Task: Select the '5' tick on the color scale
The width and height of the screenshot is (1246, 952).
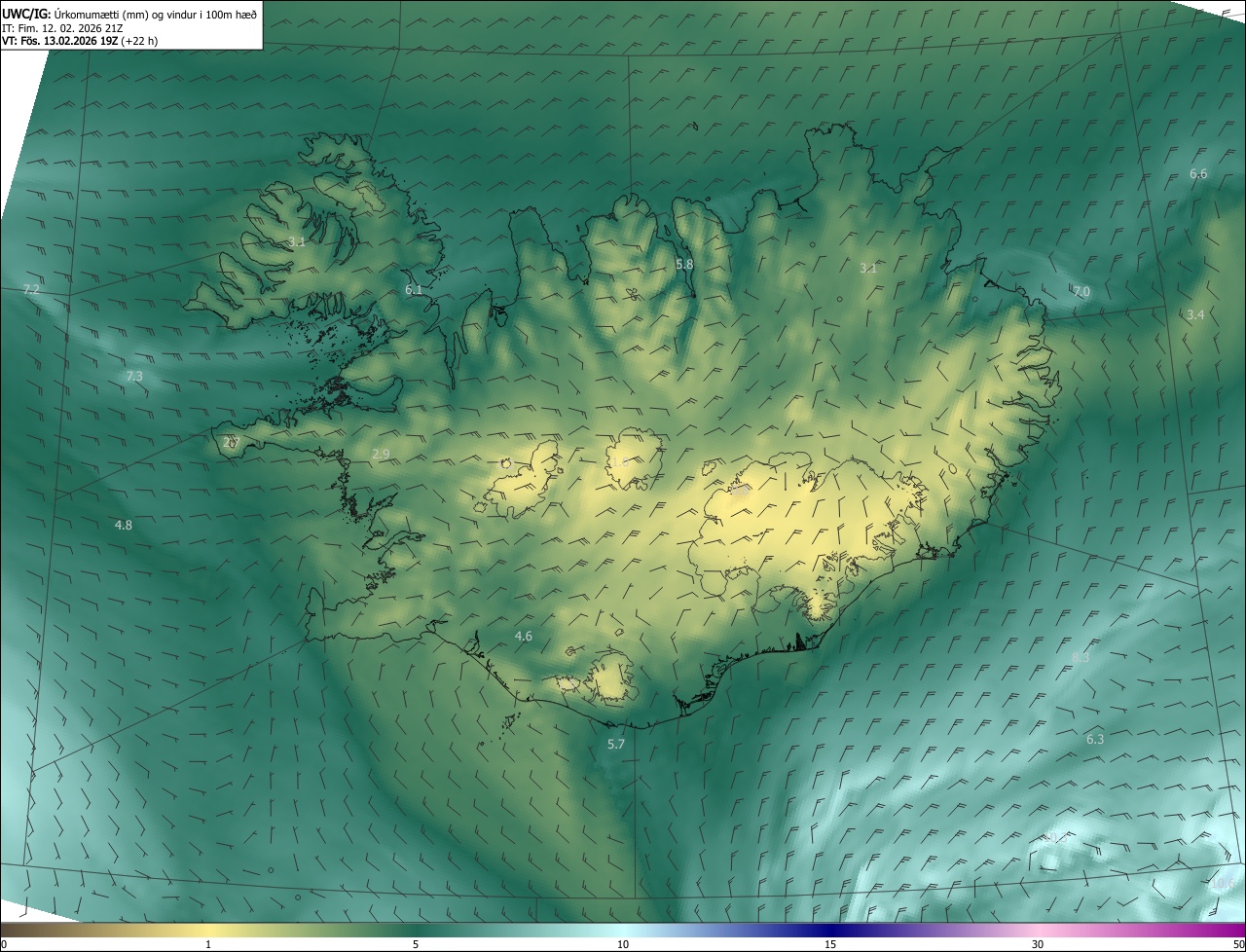Action: click(416, 944)
